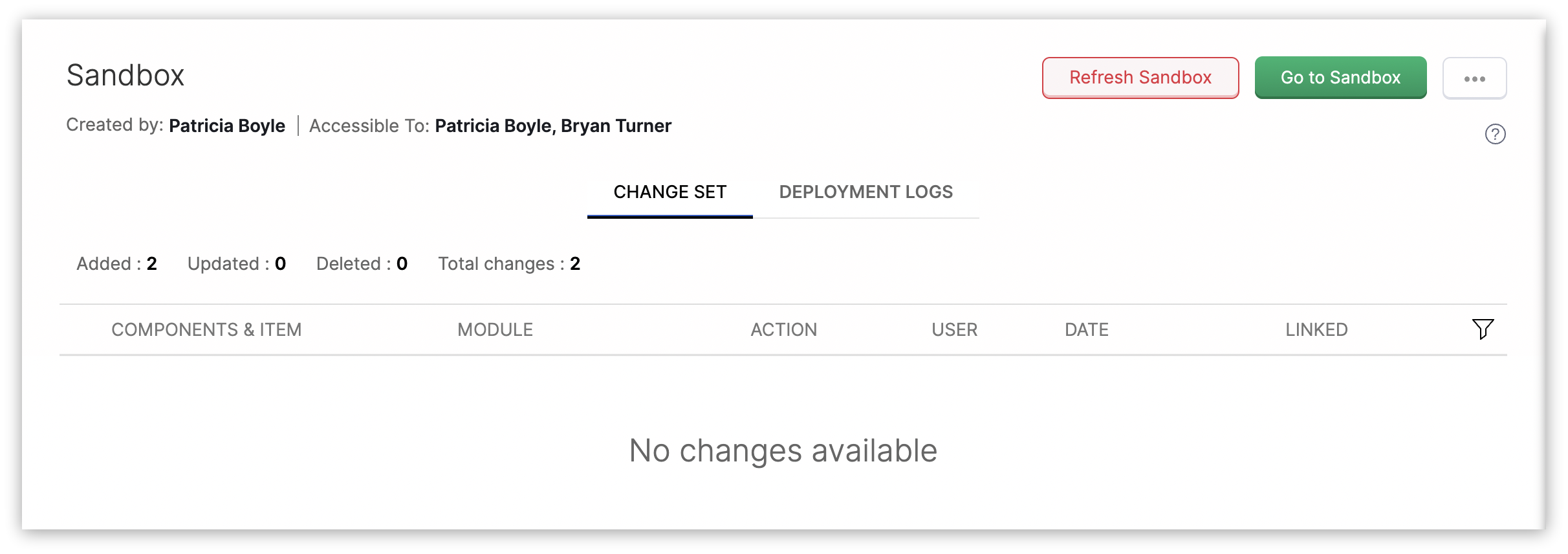Click the Sandbox page title
The image size is (1568, 554).
pos(125,75)
